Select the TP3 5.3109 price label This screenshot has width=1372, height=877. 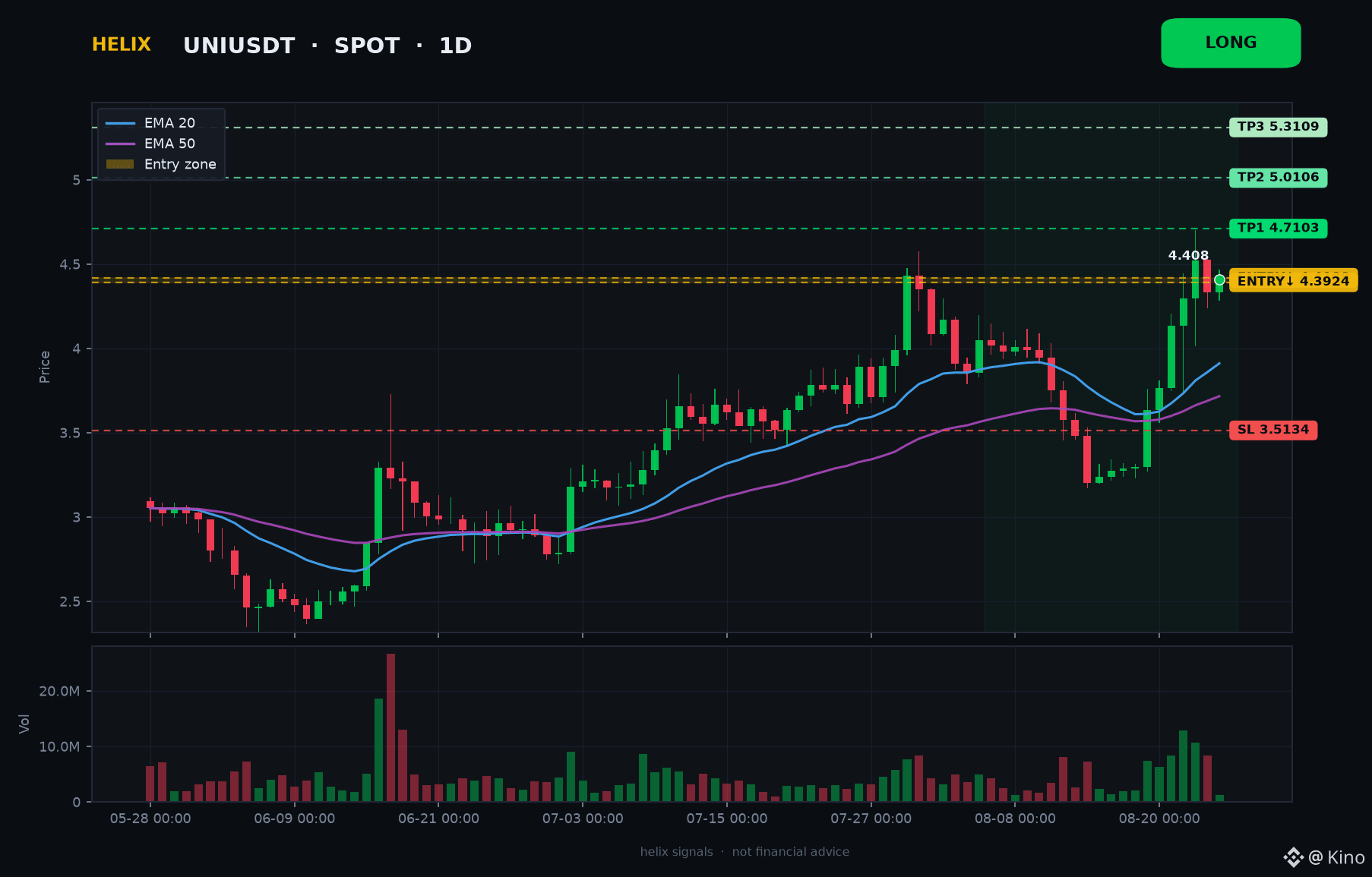pyautogui.click(x=1278, y=127)
